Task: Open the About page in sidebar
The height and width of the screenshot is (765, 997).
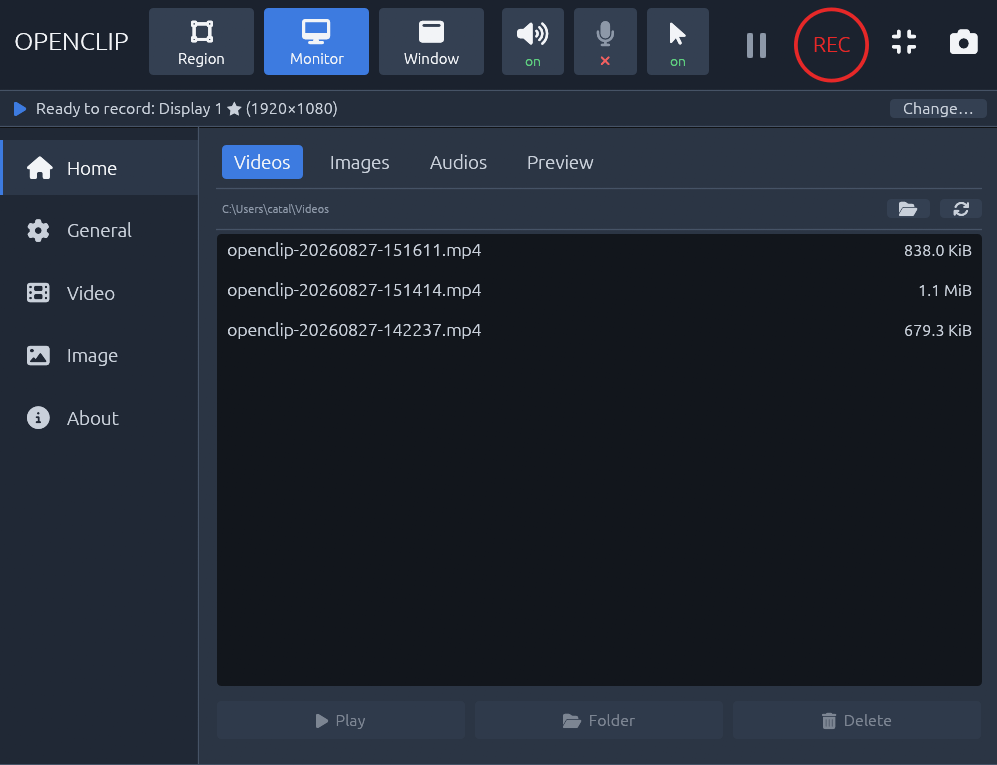Action: click(x=100, y=418)
